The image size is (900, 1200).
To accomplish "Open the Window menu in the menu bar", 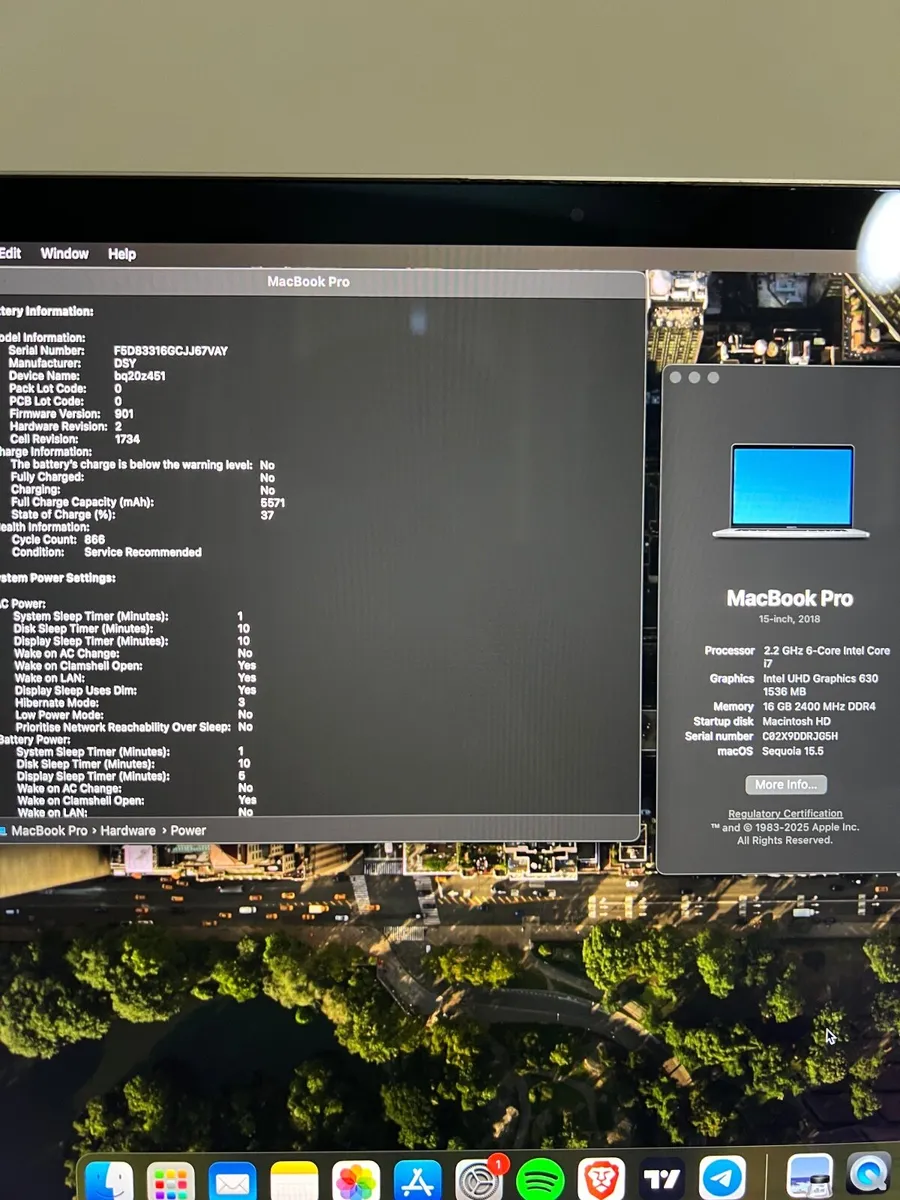I will pos(65,254).
